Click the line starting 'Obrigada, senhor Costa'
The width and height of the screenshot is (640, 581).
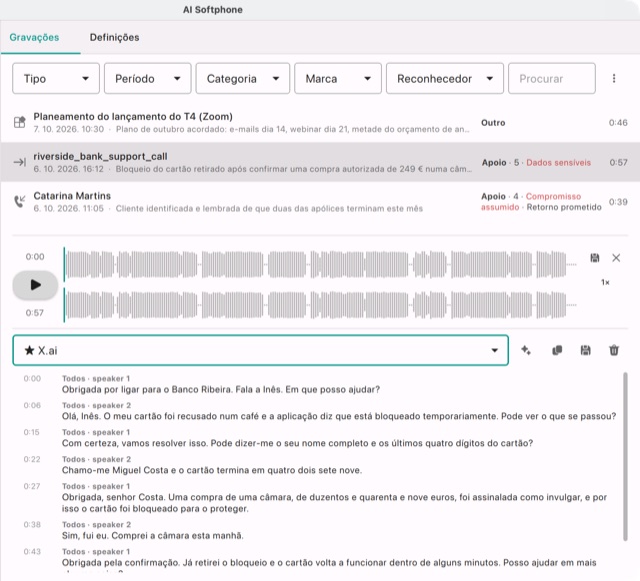click(x=334, y=503)
